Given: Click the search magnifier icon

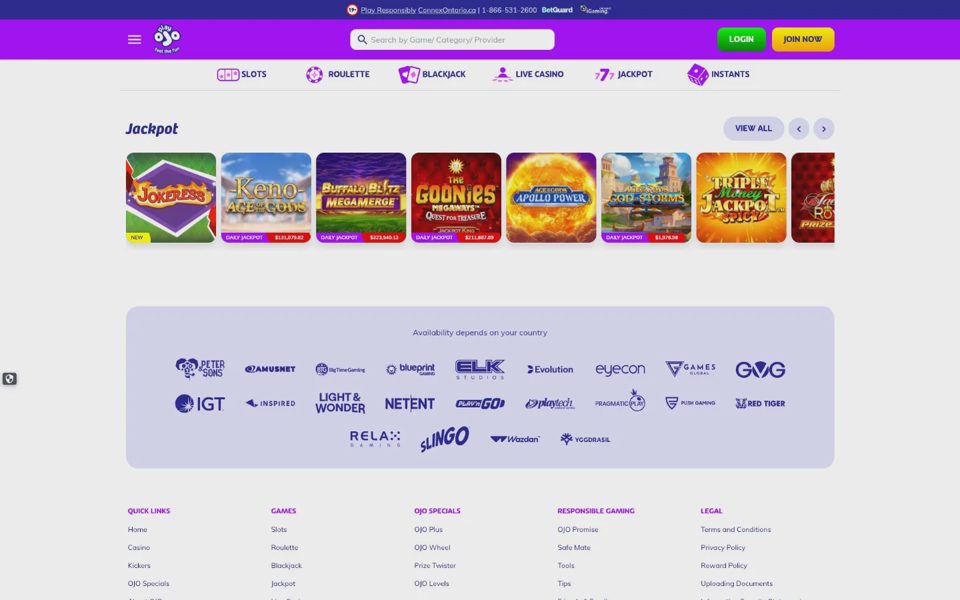Looking at the screenshot, I should (x=362, y=40).
